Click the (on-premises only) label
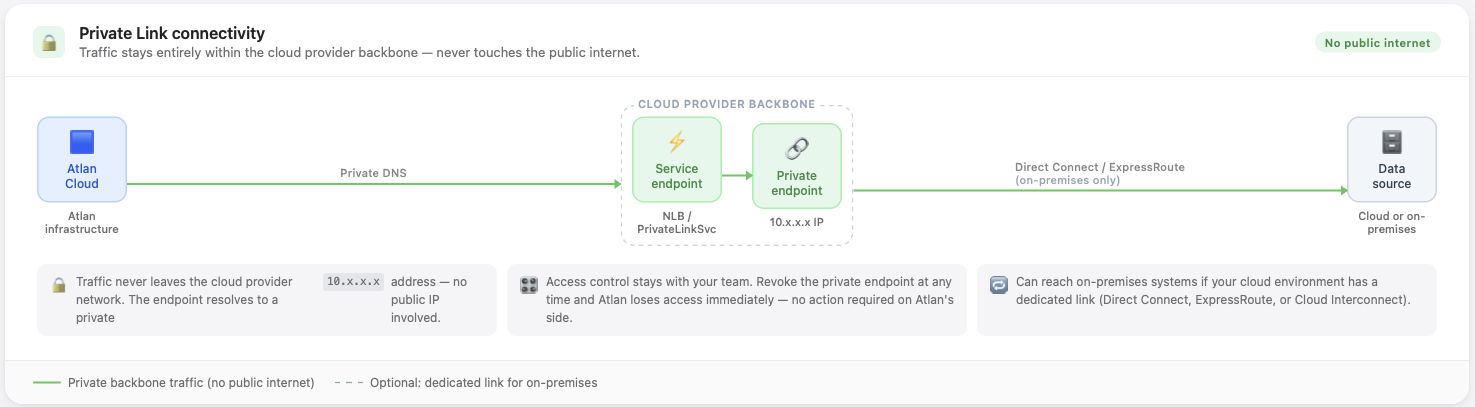1475x407 pixels. [x=1067, y=181]
